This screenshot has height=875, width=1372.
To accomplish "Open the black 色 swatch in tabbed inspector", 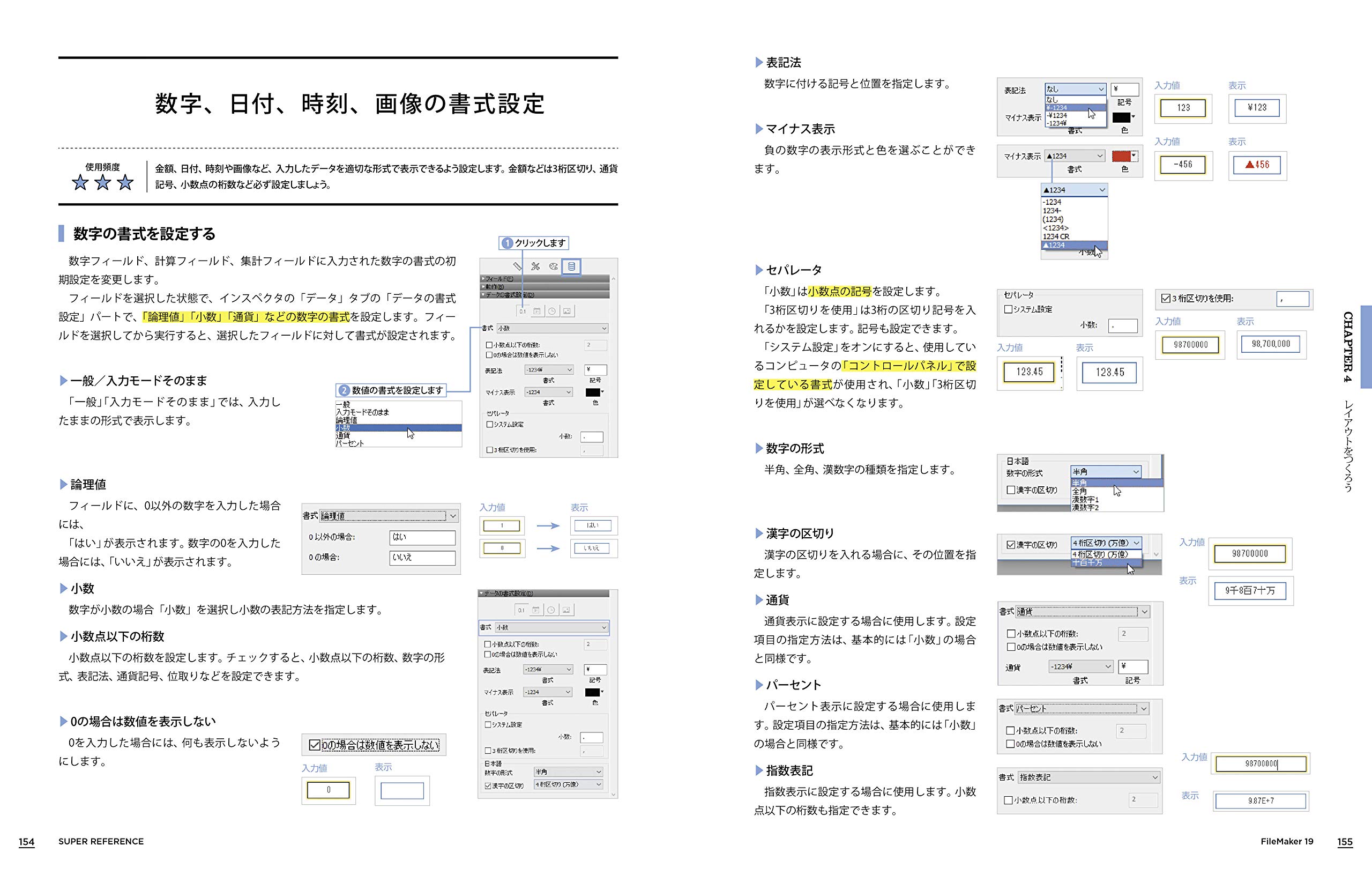I will click(x=594, y=392).
